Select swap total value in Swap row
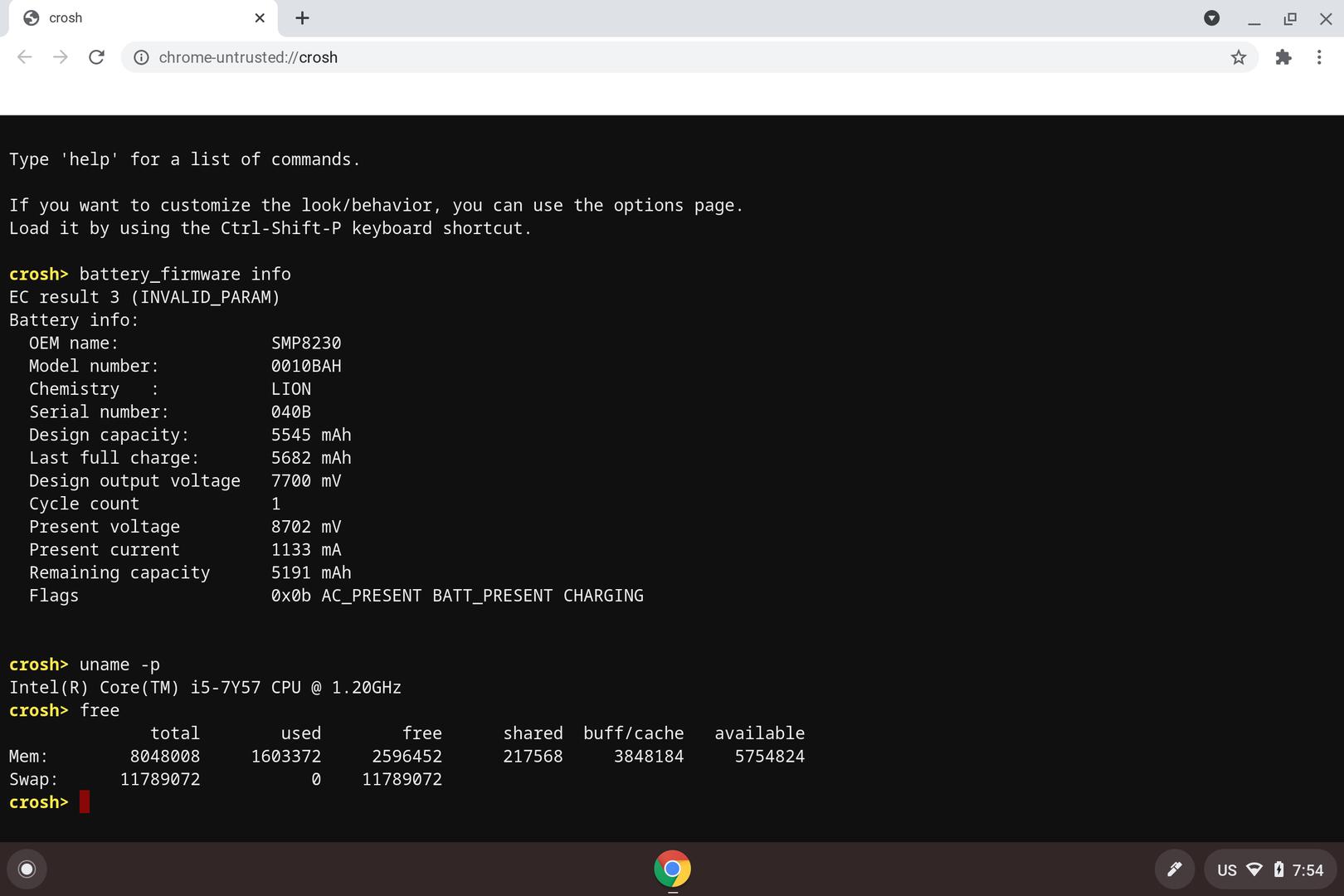The height and width of the screenshot is (896, 1344). point(160,780)
